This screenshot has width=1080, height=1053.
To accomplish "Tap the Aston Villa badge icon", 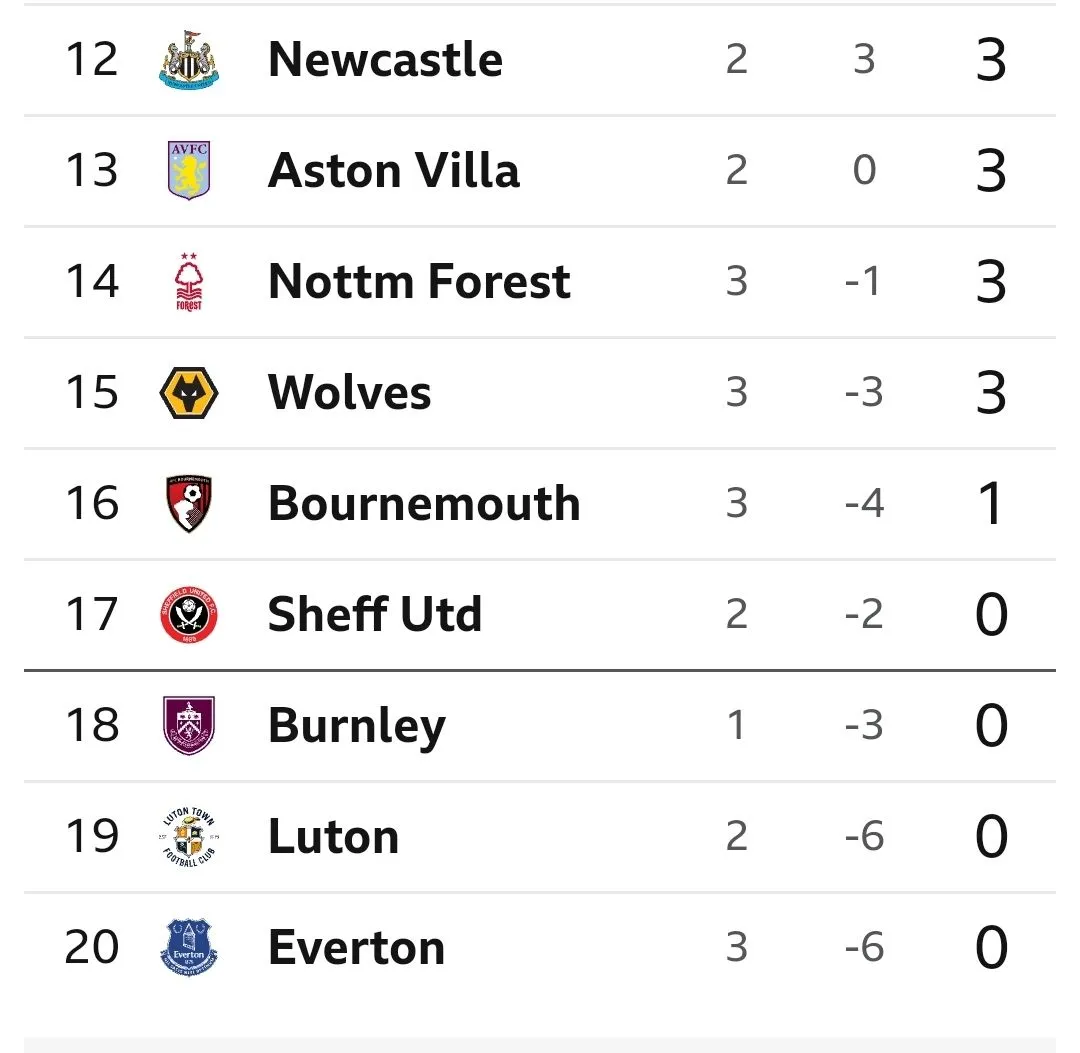I will click(x=188, y=171).
